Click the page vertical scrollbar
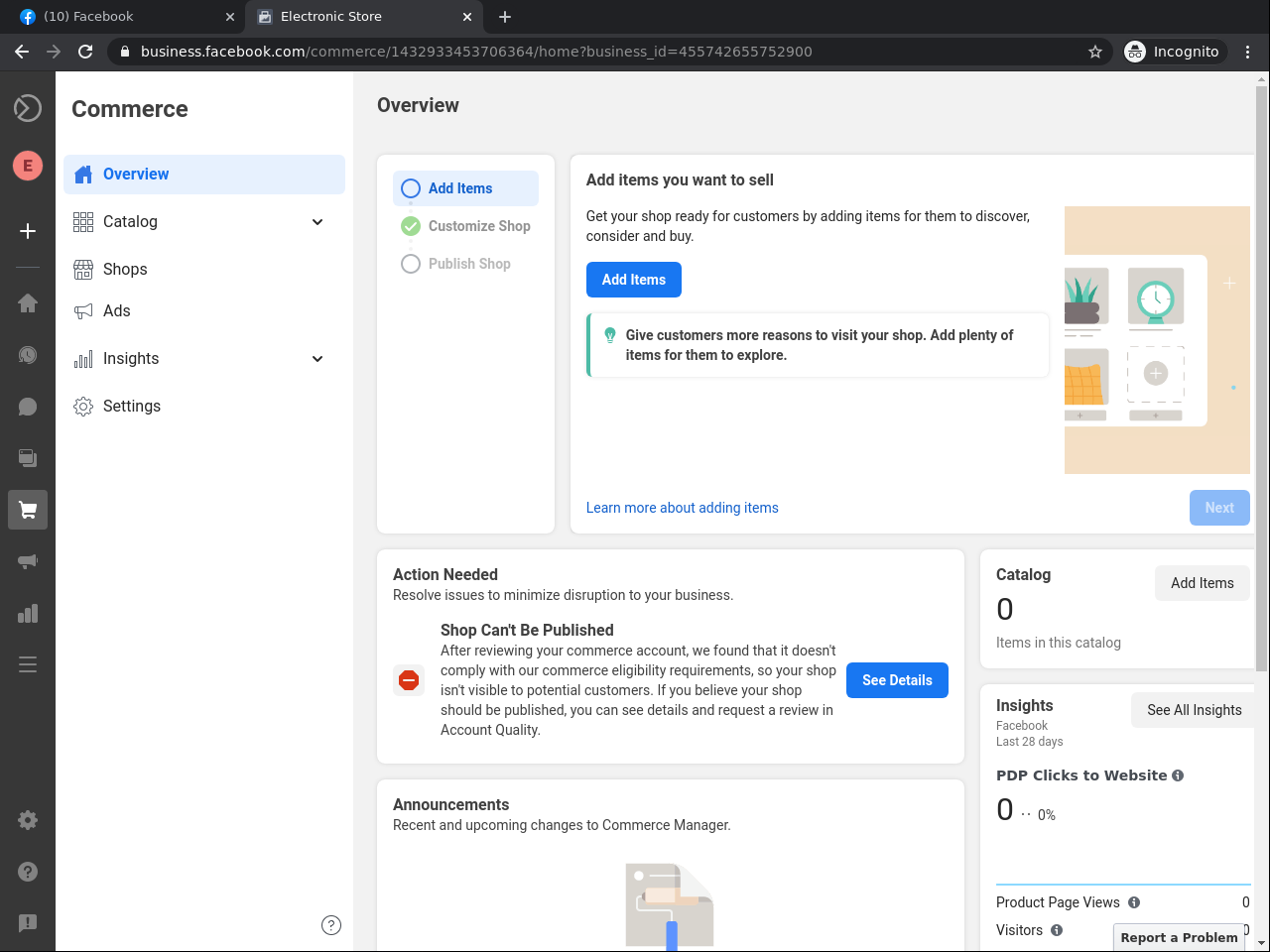The image size is (1270, 952). [1261, 377]
